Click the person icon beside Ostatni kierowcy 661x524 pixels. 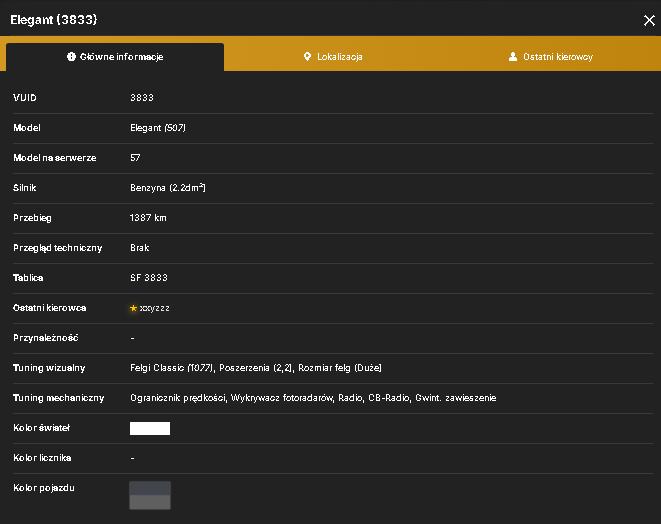513,56
